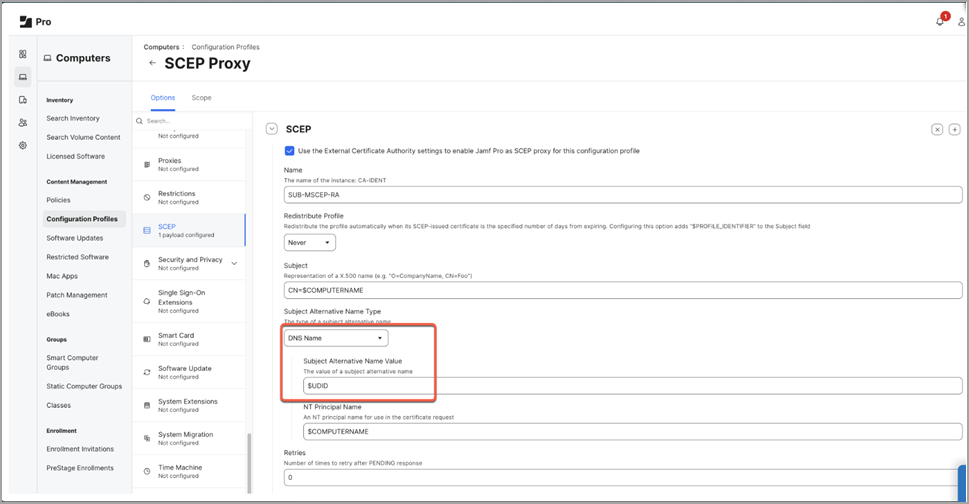This screenshot has height=504, width=969.
Task: Remove the SCEP payload with X button
Action: pos(937,129)
